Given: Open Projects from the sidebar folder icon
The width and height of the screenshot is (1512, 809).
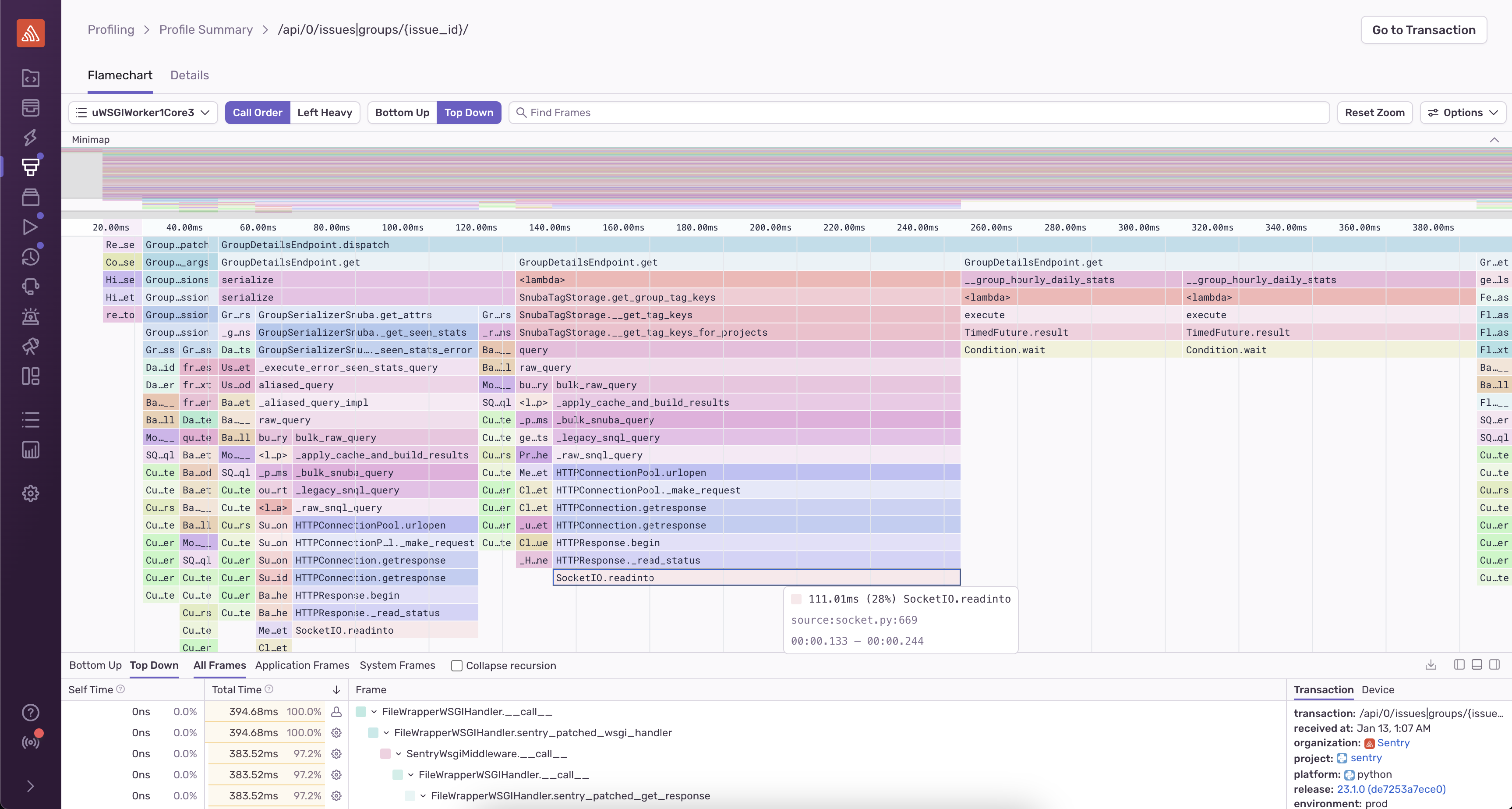Looking at the screenshot, I should tap(31, 78).
